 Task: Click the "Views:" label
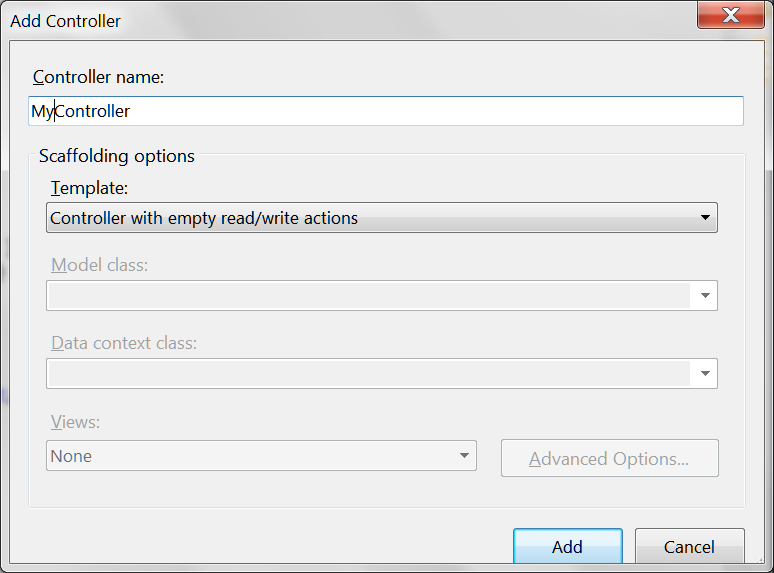(75, 422)
